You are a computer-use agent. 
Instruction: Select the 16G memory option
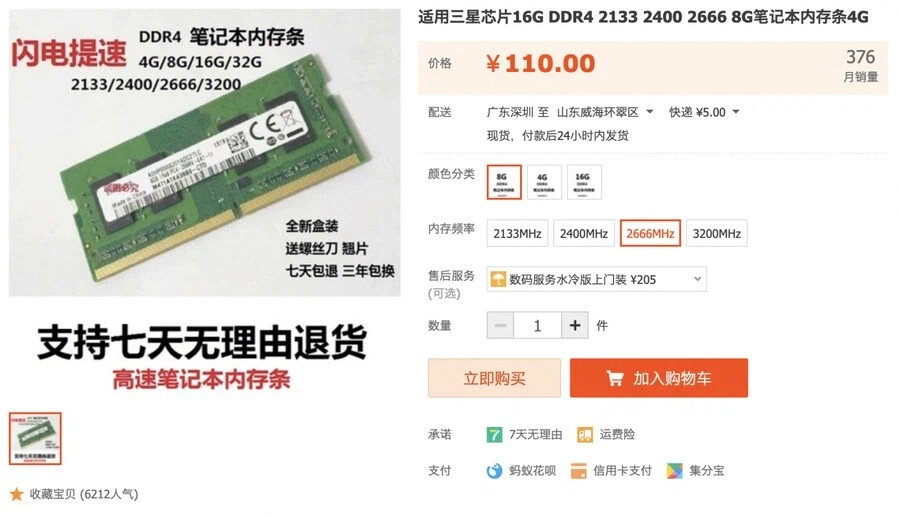(x=584, y=183)
